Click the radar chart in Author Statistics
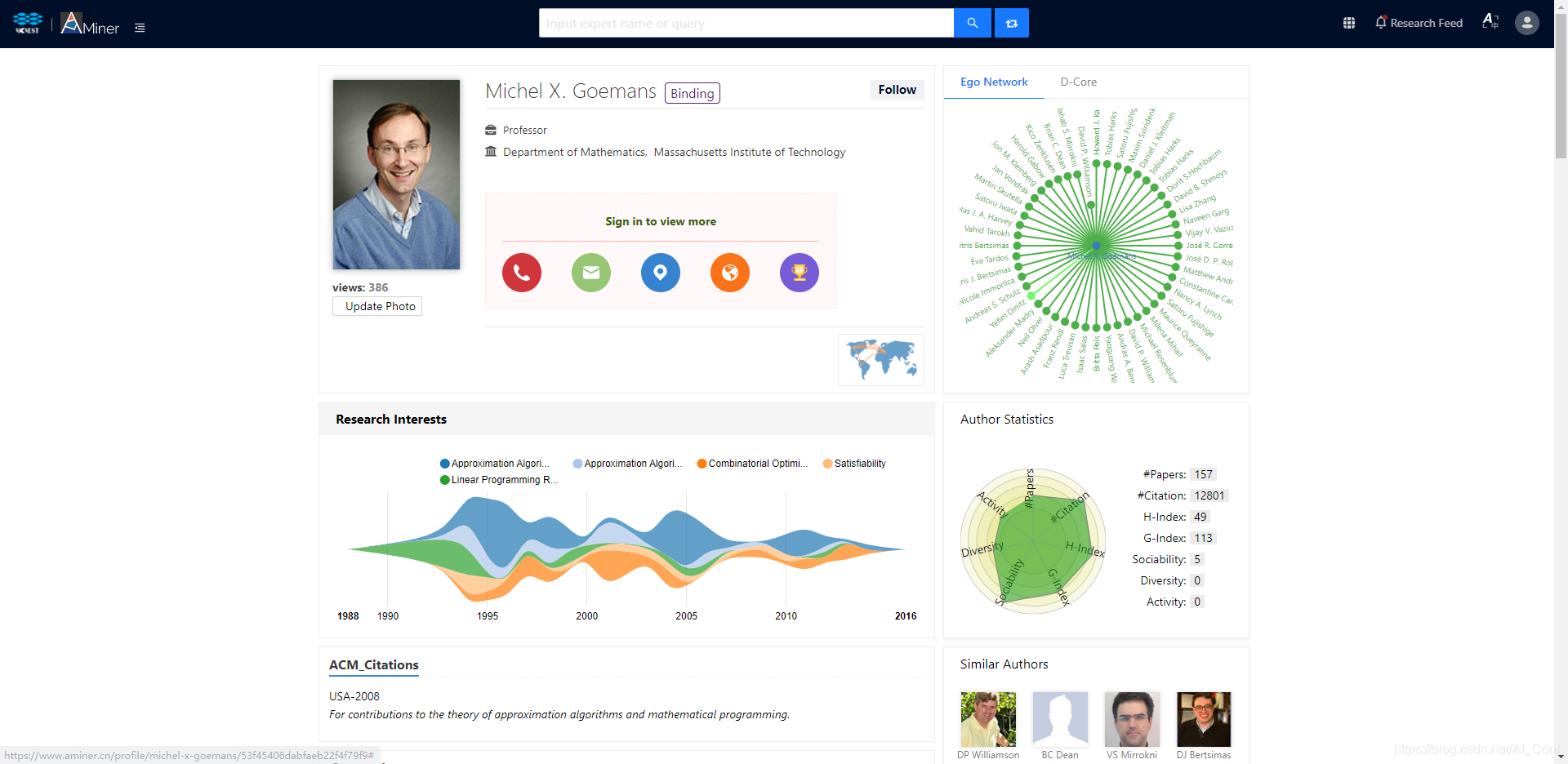Viewport: 1568px width, 764px height. click(1033, 540)
